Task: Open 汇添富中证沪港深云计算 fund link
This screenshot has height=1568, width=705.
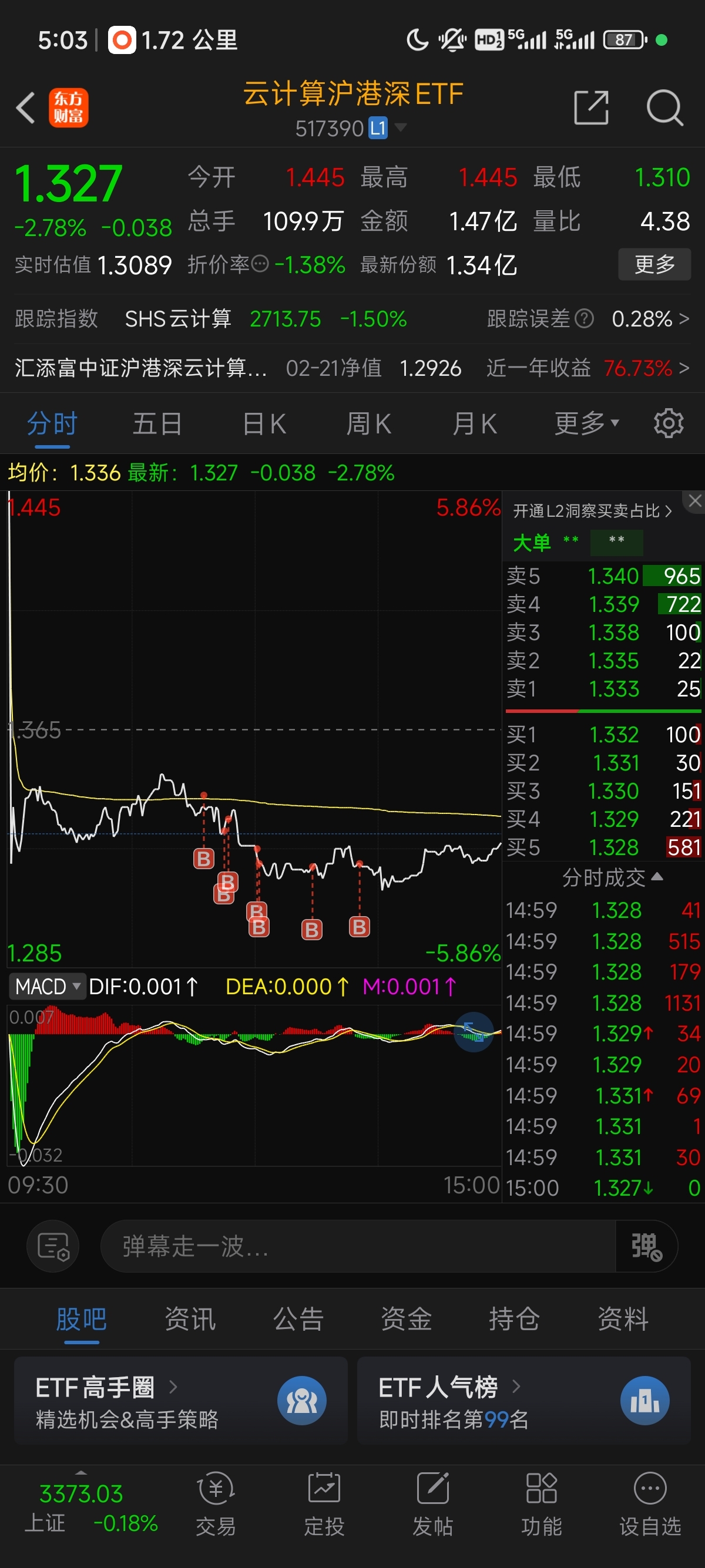Action: pyautogui.click(x=140, y=368)
